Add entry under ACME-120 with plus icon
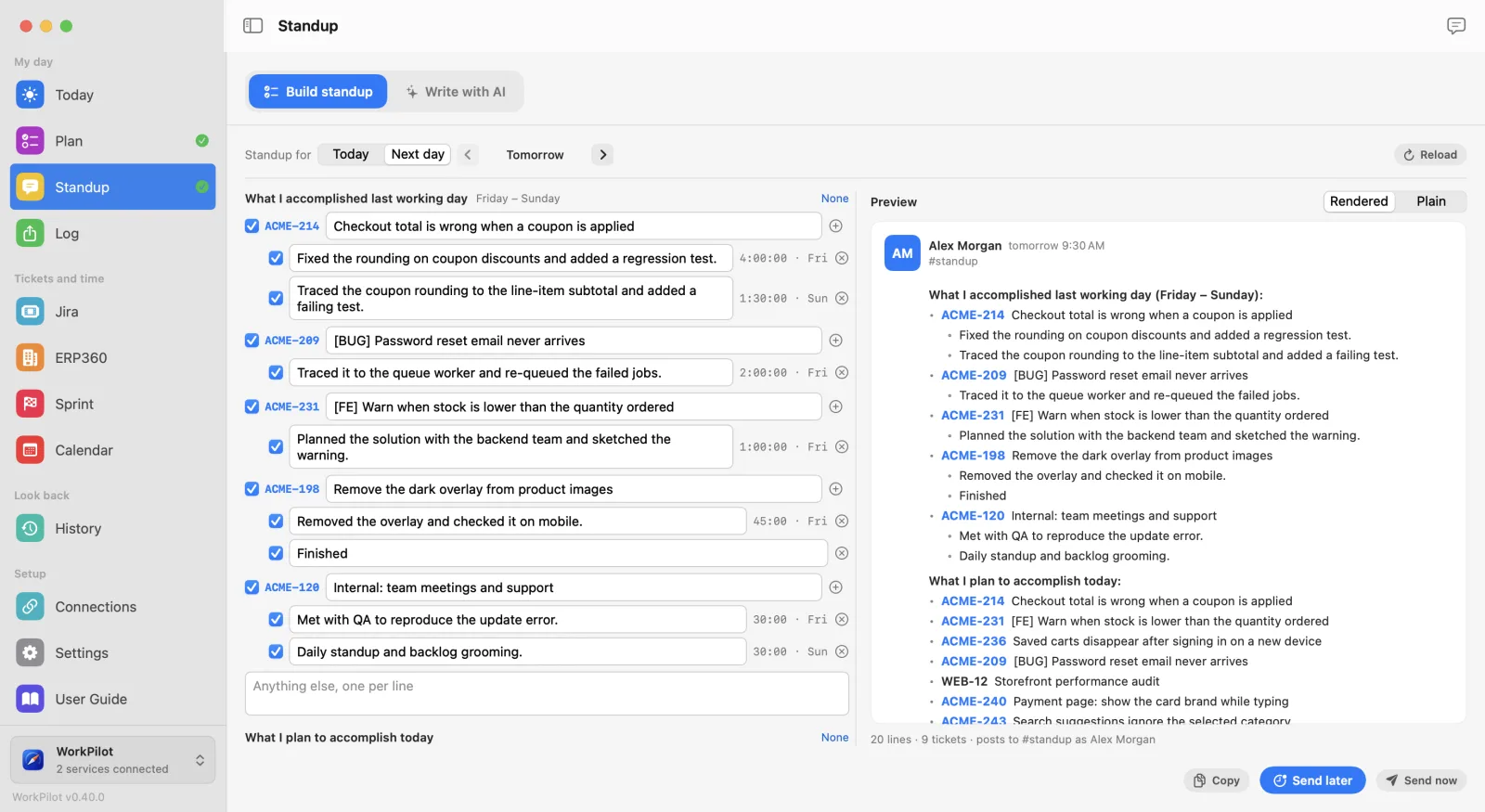Screen dimensions: 1485x812 click(835, 587)
